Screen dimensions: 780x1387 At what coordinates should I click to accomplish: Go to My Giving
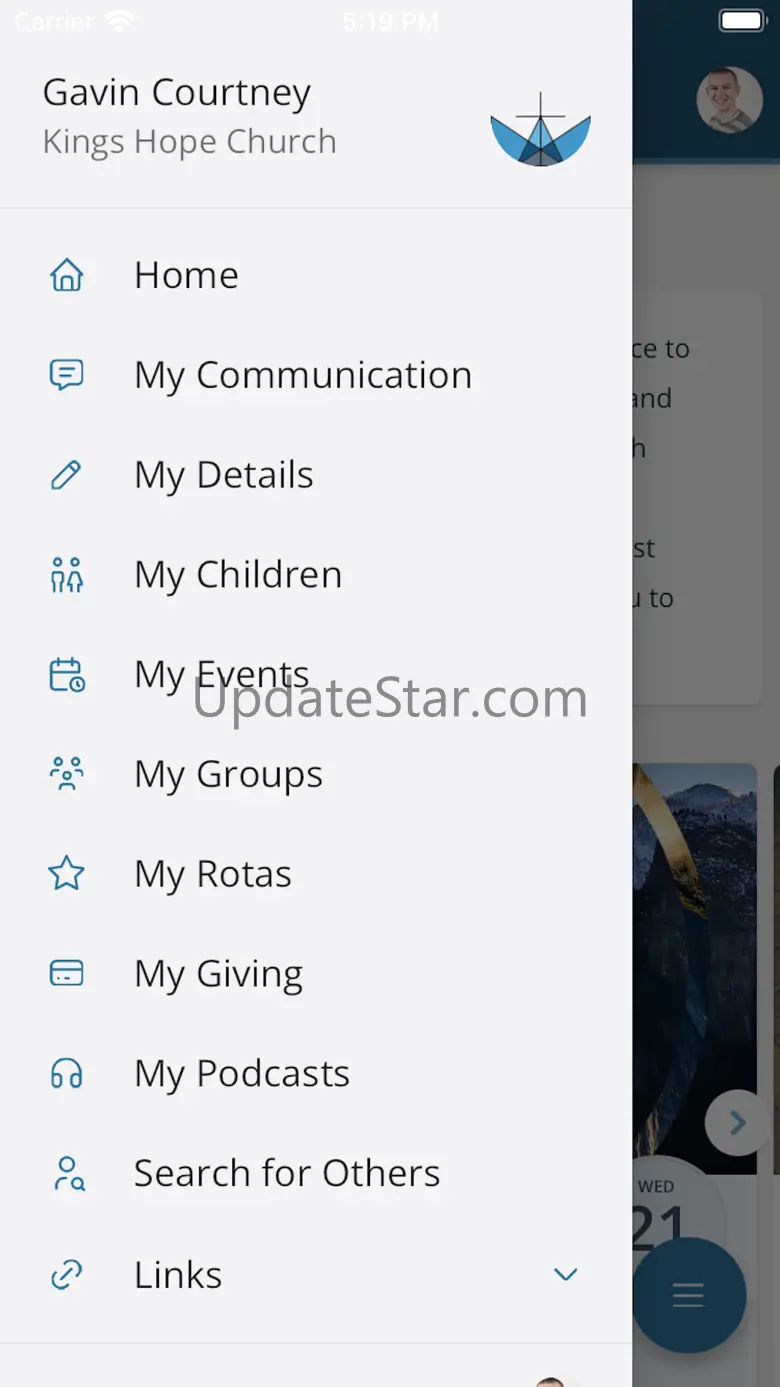click(x=316, y=973)
